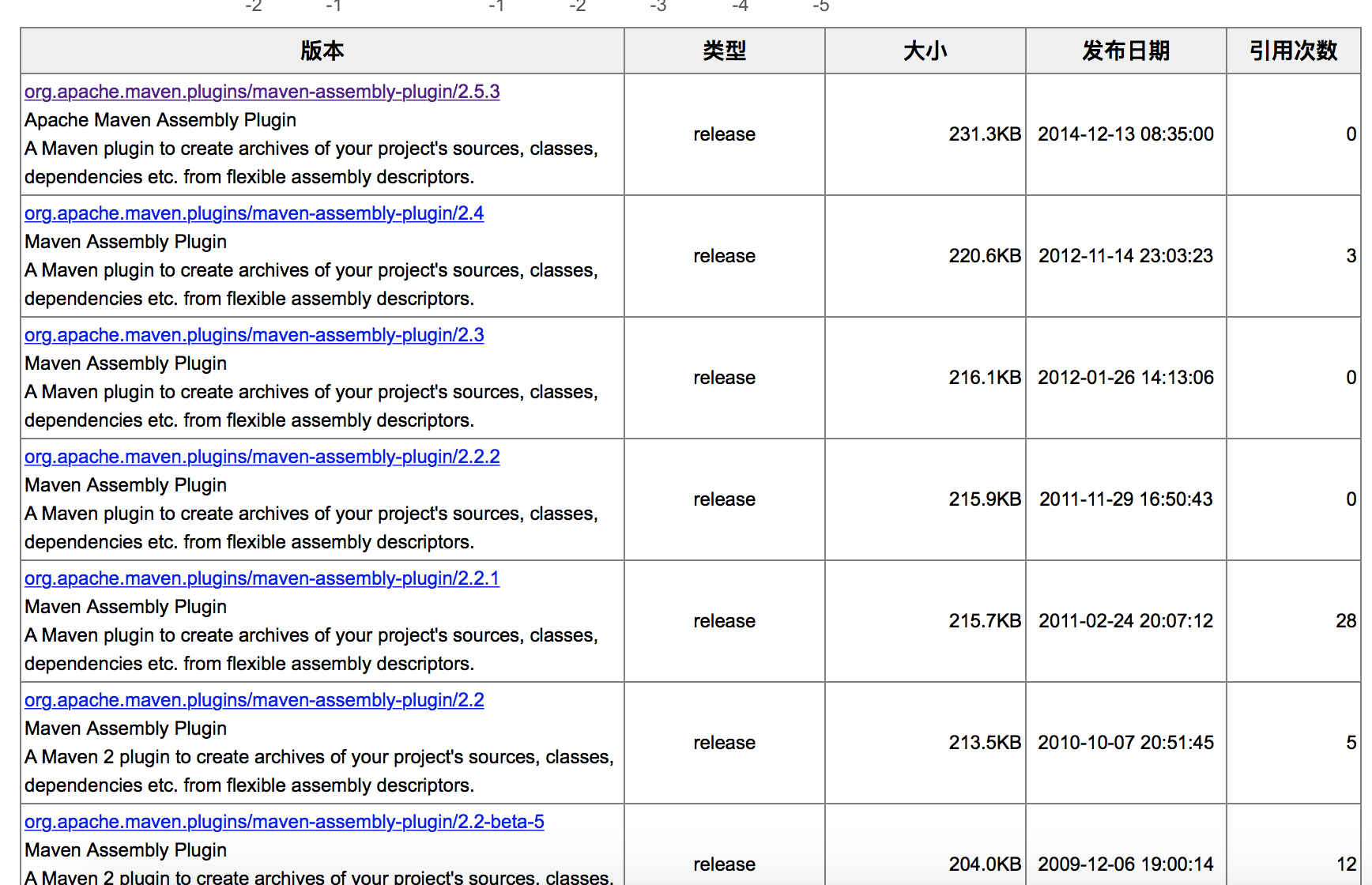Click the plugin description in the 2.5.3 row
Viewport: 1372px width, 885px height.
(311, 163)
